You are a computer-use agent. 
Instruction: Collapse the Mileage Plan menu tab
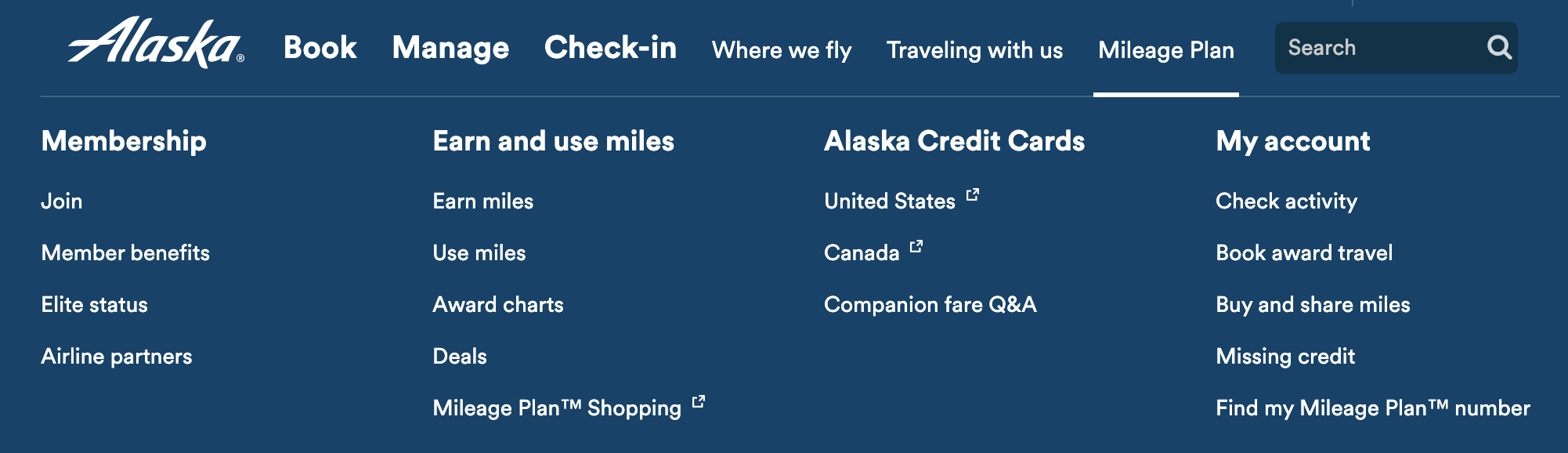tap(1166, 50)
